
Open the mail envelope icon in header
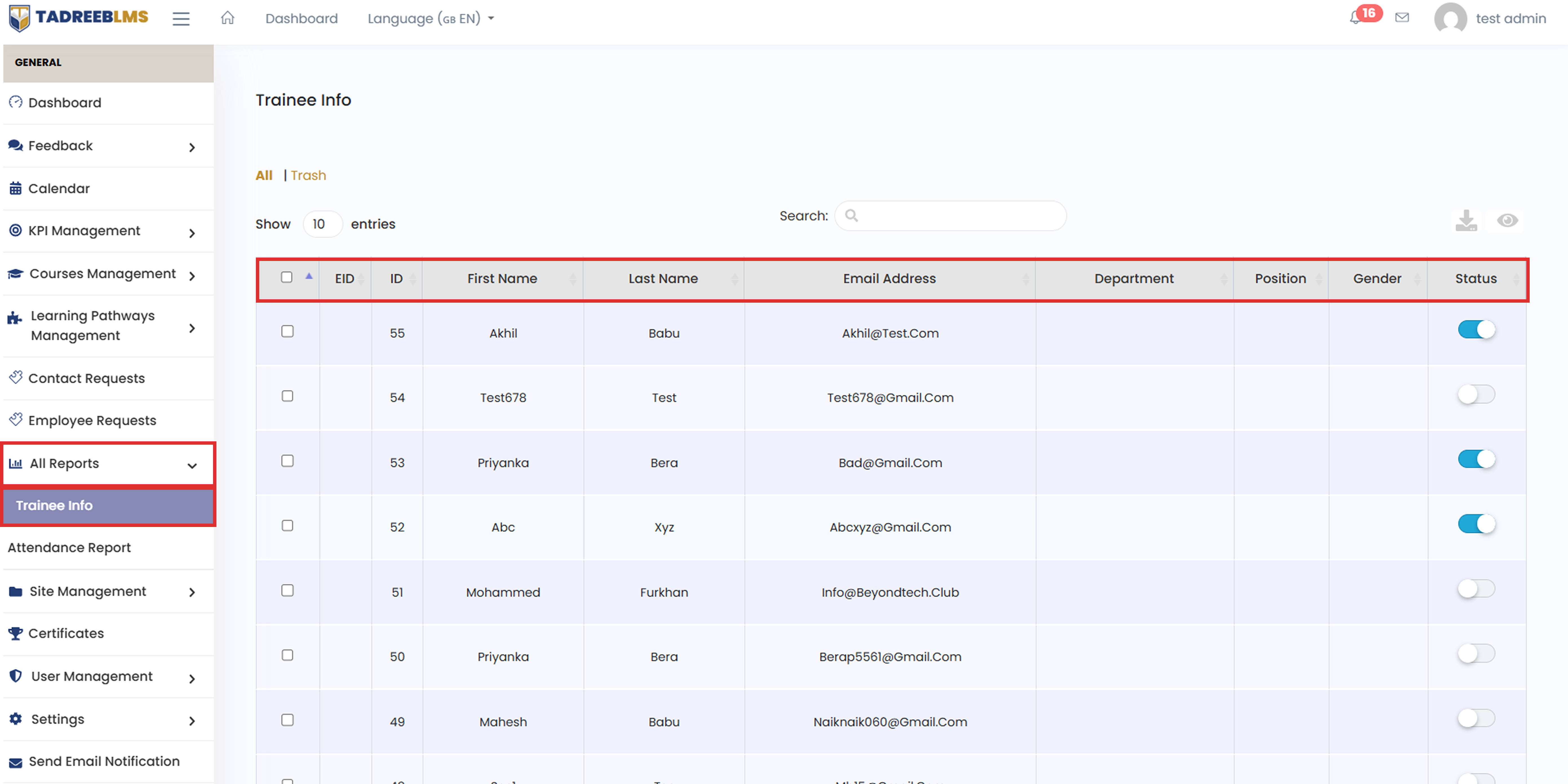click(x=1402, y=18)
